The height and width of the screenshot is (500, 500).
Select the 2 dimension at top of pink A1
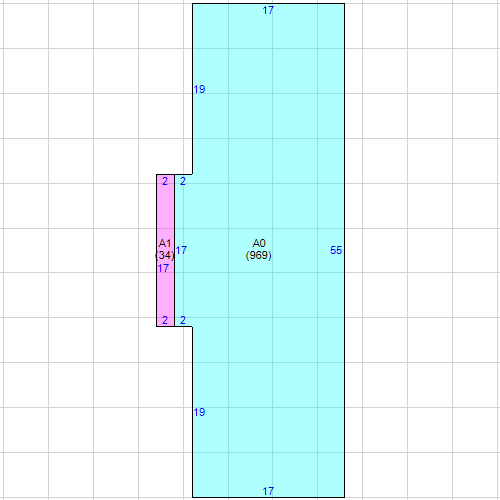point(165,181)
